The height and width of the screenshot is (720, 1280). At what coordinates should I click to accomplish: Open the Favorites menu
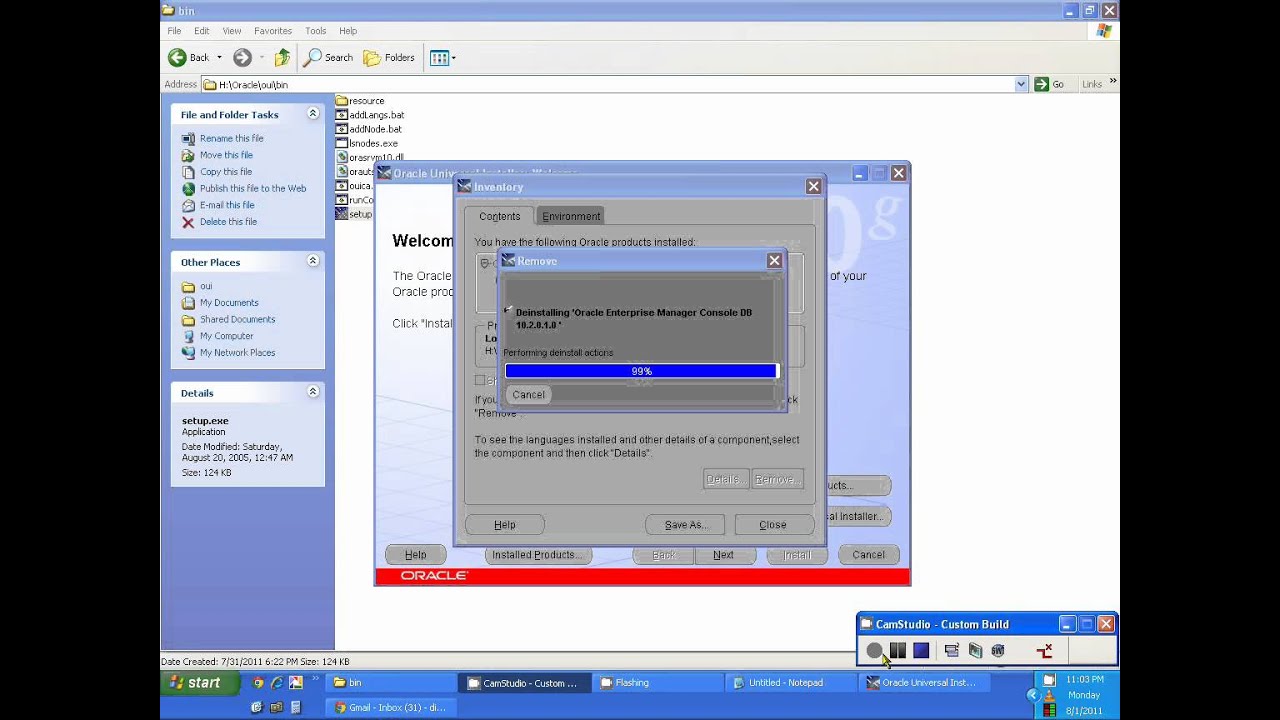point(273,31)
